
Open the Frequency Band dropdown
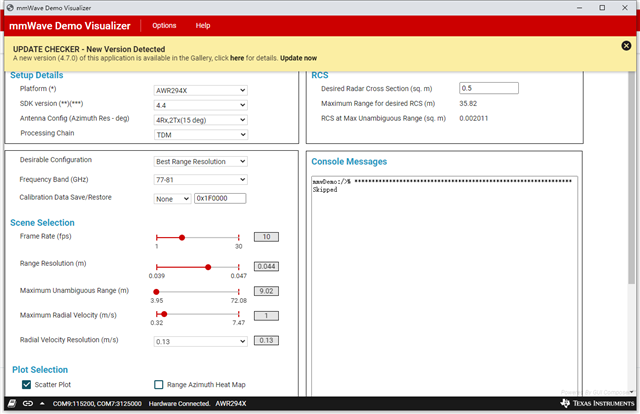200,179
